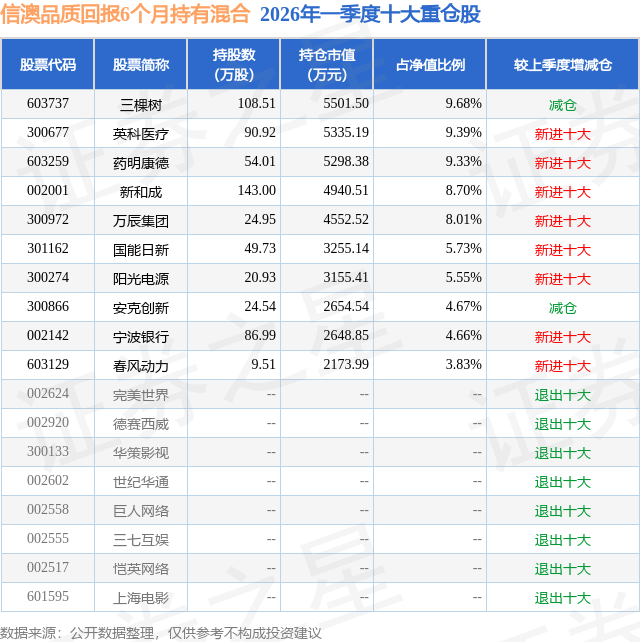
Task: Click stock code 300677
Action: (48, 133)
